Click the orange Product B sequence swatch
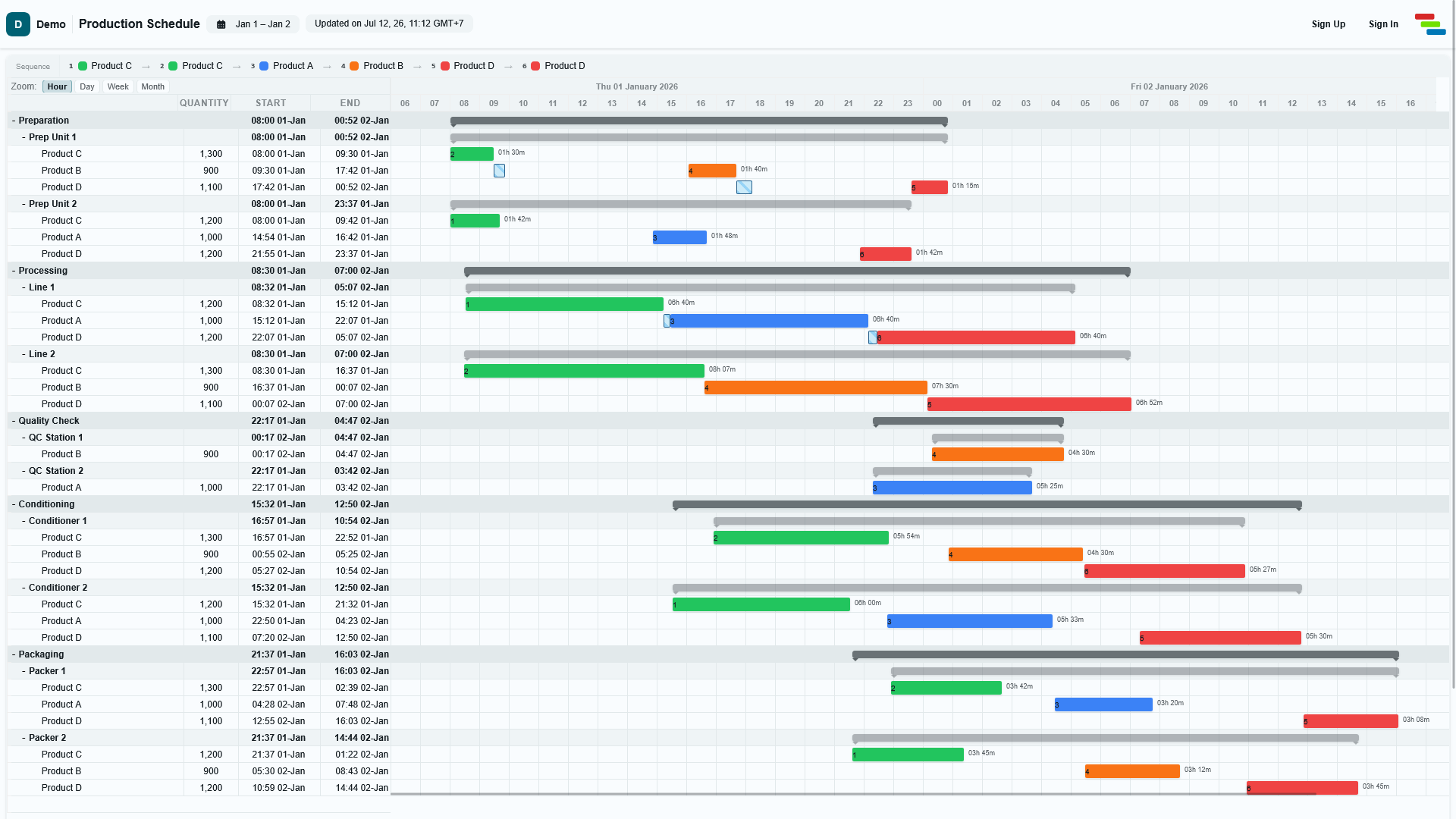The height and width of the screenshot is (819, 1456). pyautogui.click(x=354, y=66)
